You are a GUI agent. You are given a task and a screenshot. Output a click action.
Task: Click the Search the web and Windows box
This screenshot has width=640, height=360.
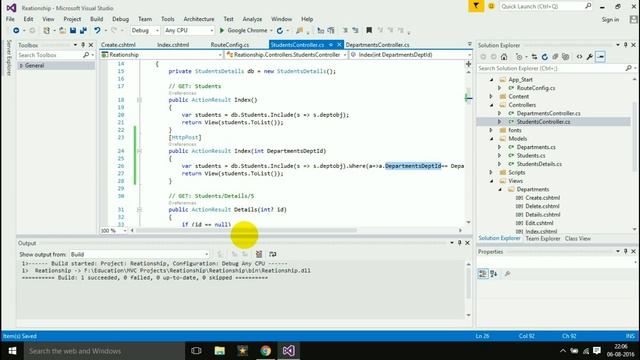104,351
